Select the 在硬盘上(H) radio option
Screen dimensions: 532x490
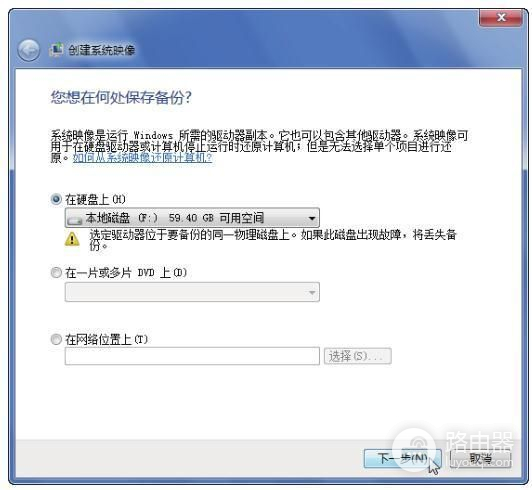pos(56,199)
